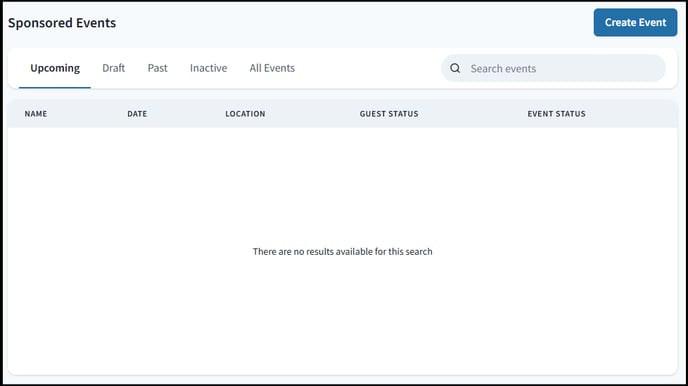
Task: Sort by the DATE column header
Action: 137,114
